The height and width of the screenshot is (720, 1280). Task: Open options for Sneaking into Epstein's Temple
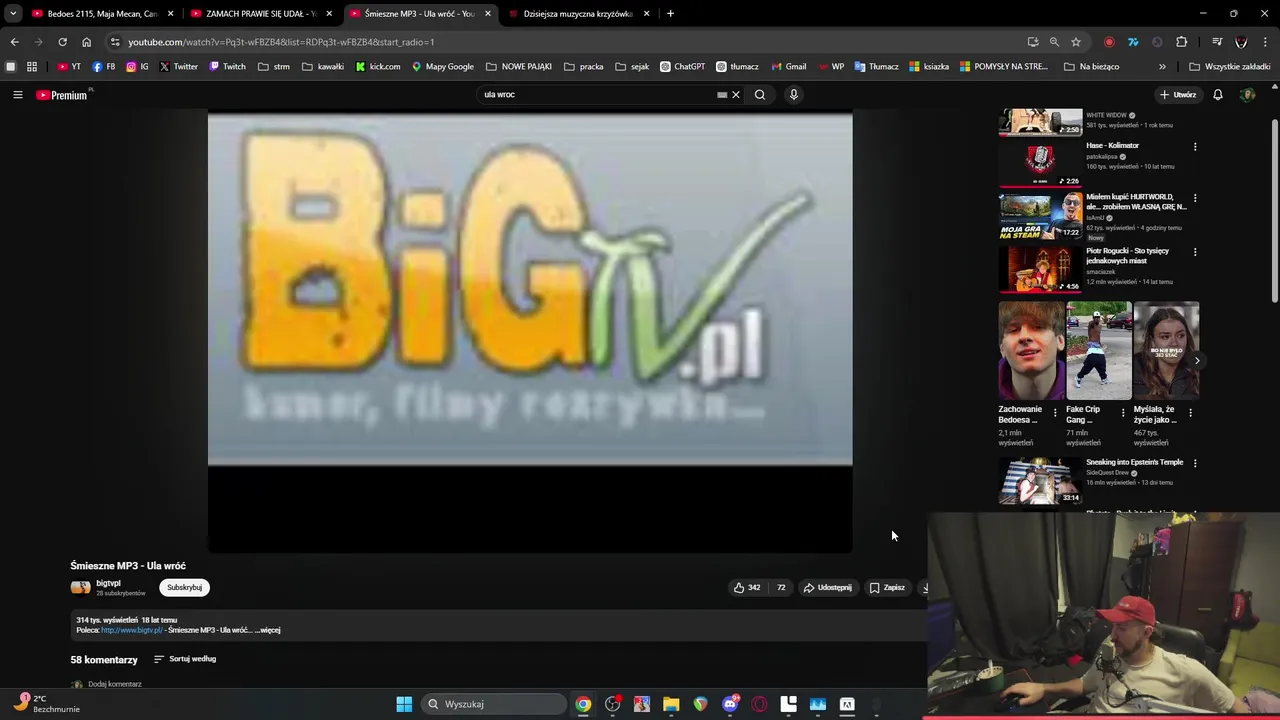coord(1195,463)
